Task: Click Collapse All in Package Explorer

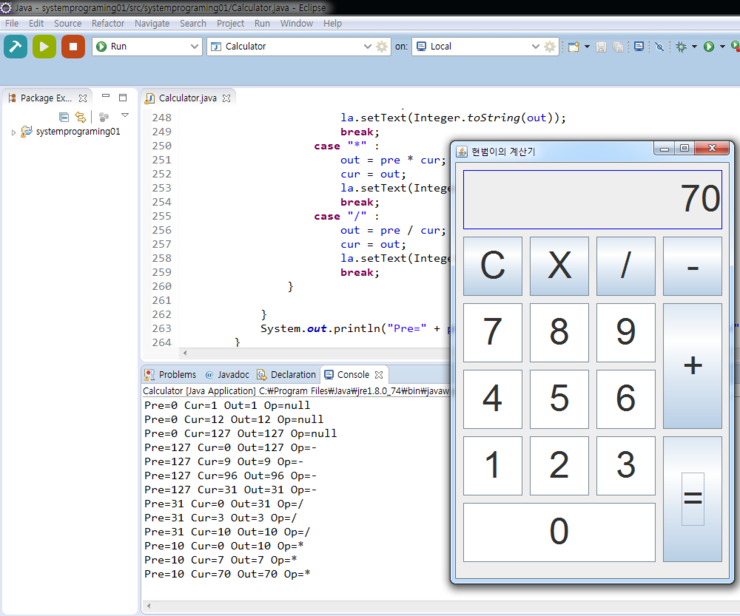Action: point(64,117)
